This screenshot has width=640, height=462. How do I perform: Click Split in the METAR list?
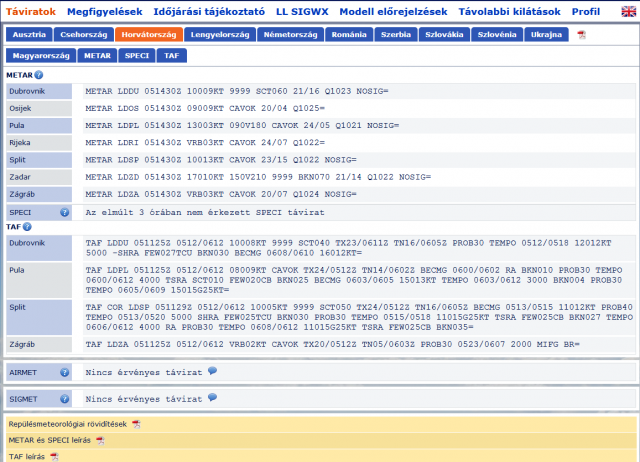[39, 160]
